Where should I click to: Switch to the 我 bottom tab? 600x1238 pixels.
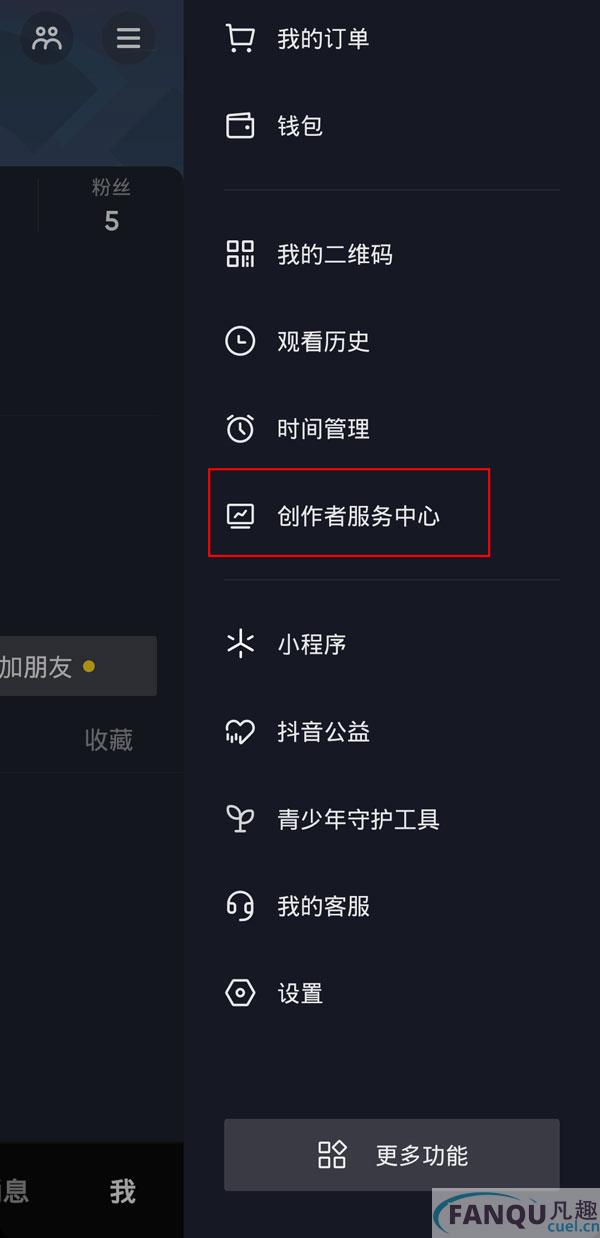click(123, 1191)
